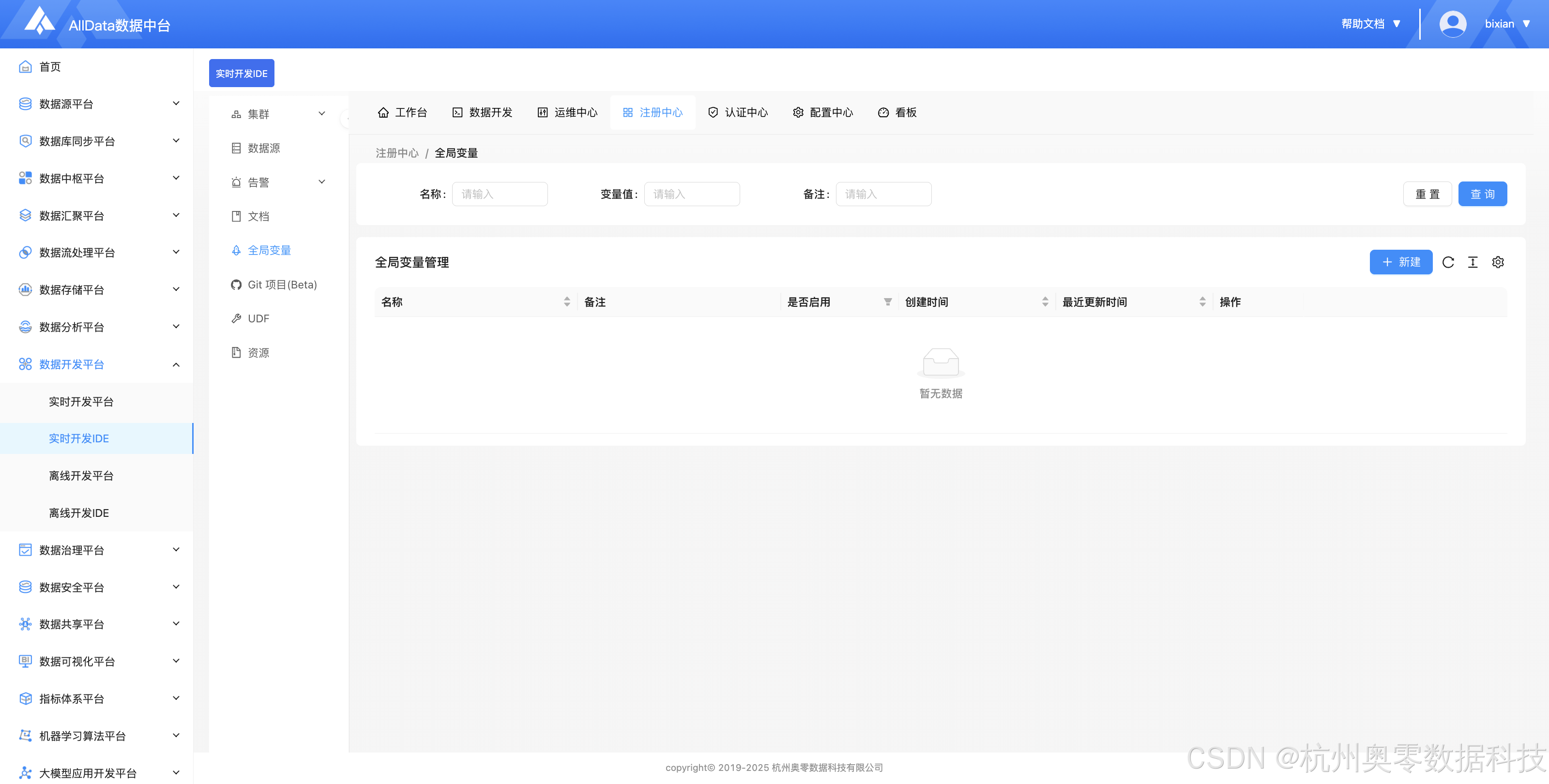The width and height of the screenshot is (1549, 784).
Task: Click the 变量值 input field
Action: click(692, 194)
